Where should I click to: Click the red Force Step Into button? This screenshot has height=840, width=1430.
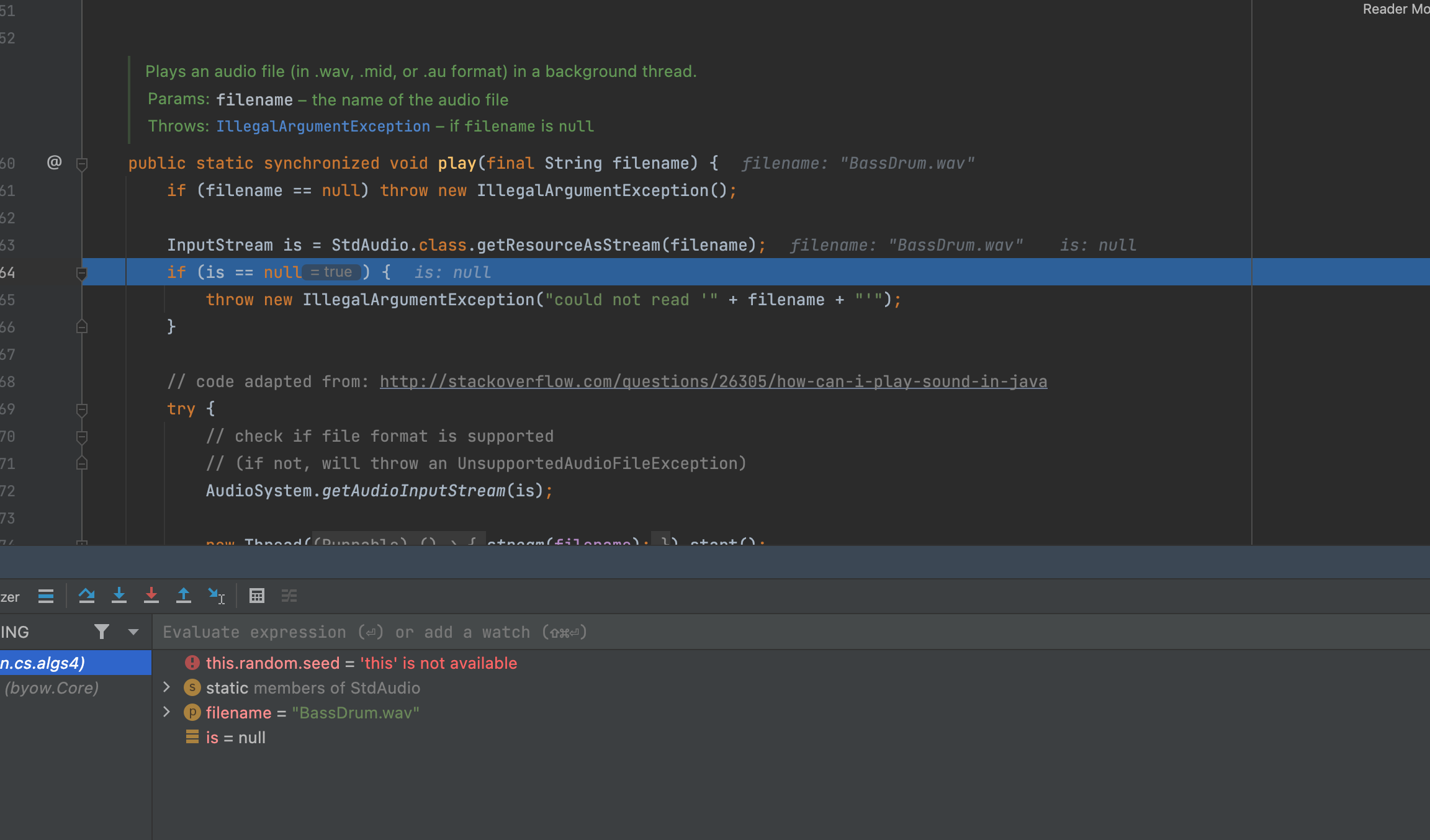tap(151, 596)
